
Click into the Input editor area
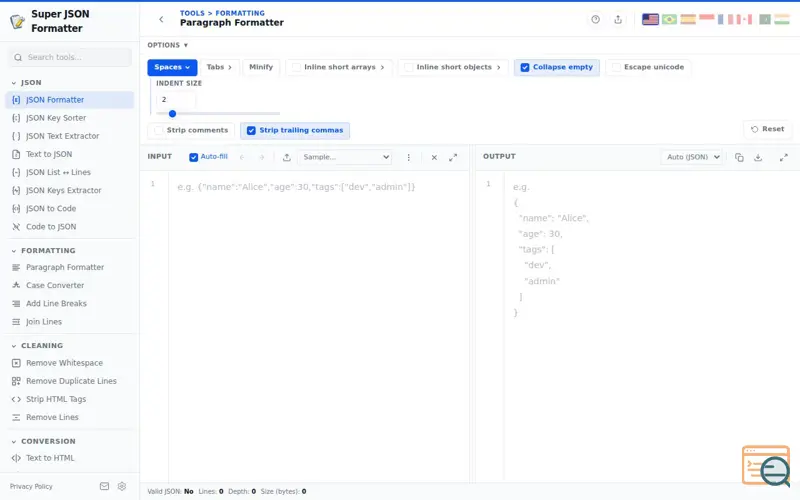click(x=318, y=327)
